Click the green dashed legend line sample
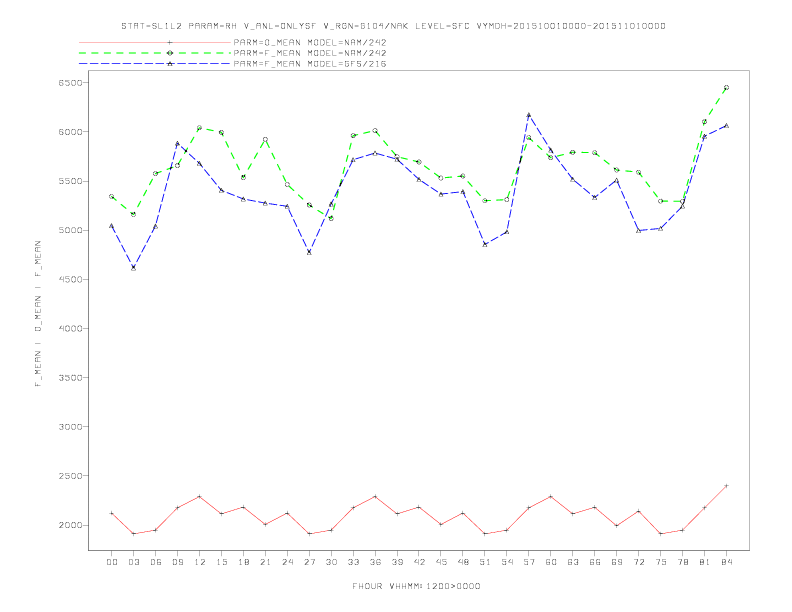Viewport: 792px width, 612px height. (x=155, y=53)
